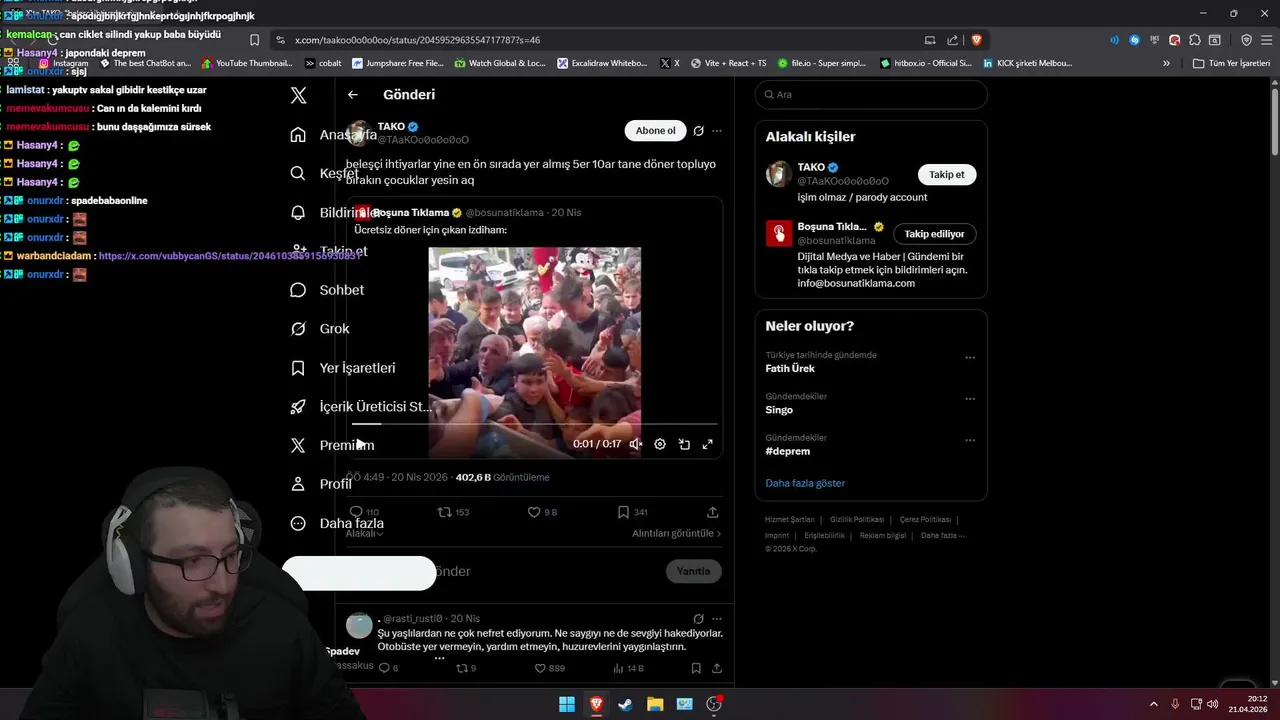Open OBS Studio from the taskbar
1280x720 pixels.
click(x=714, y=704)
